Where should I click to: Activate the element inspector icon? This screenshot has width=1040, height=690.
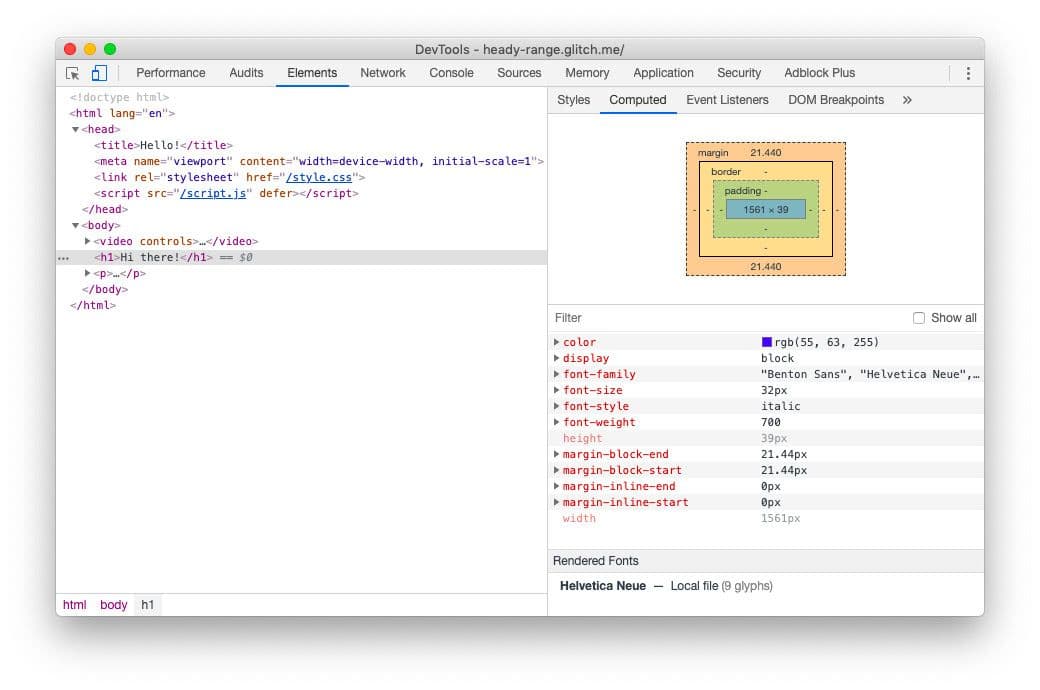pyautogui.click(x=72, y=73)
